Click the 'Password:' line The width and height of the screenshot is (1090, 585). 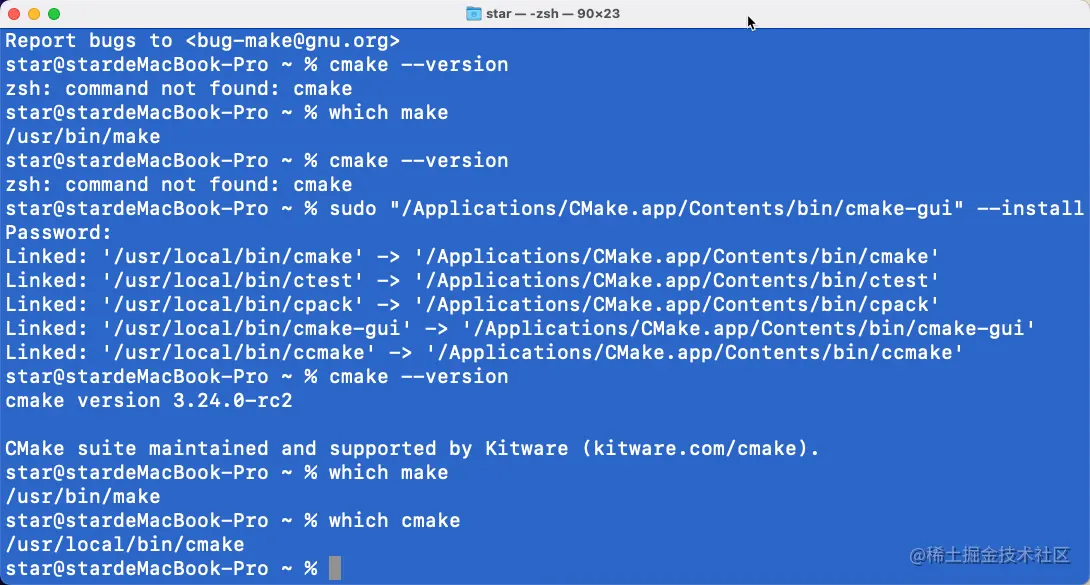click(58, 233)
